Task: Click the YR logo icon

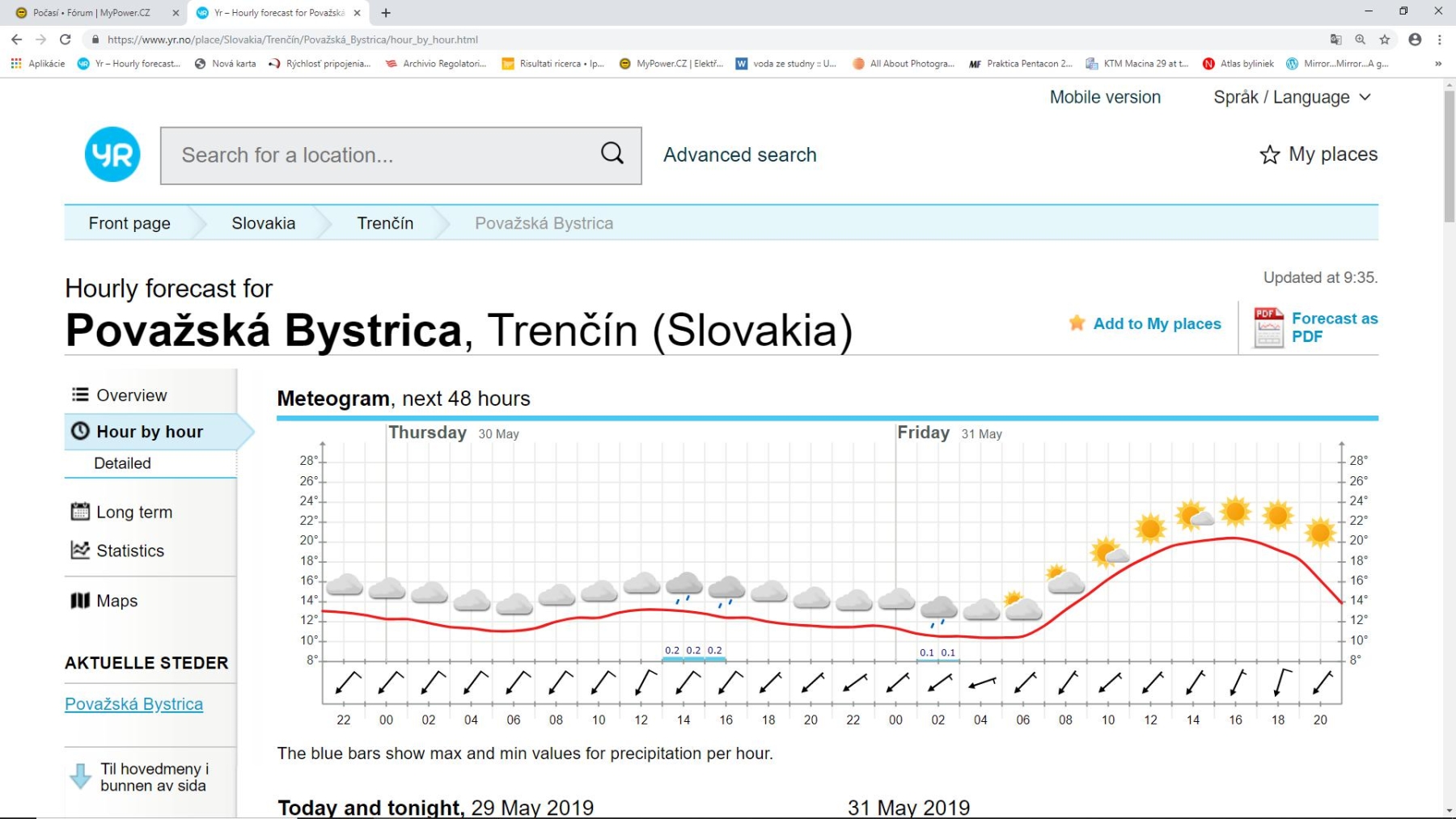Action: 112,154
